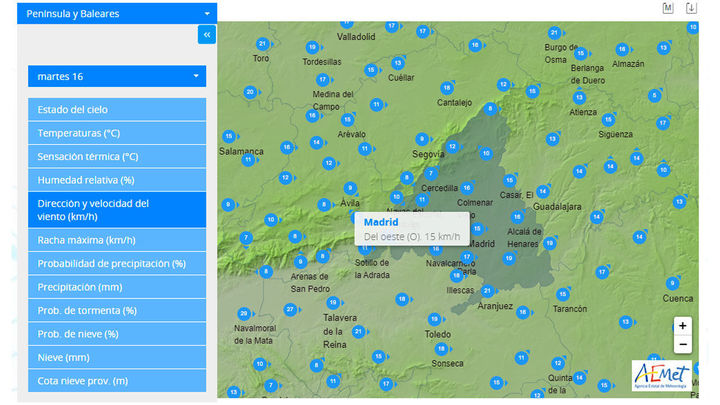Show Sensación térmica (°C) on the map
The height and width of the screenshot is (405, 720).
point(117,156)
